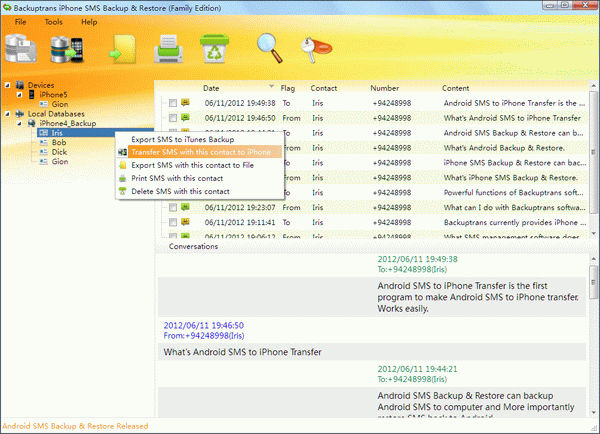Image resolution: width=600 pixels, height=434 pixels.
Task: Open the Tools menu
Action: [54, 22]
